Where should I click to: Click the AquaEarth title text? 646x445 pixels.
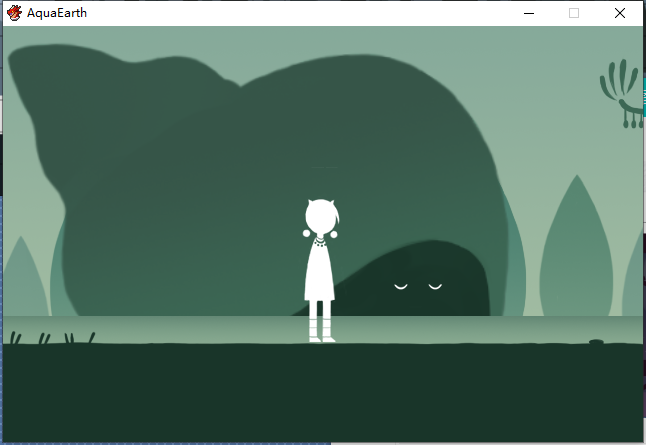(x=57, y=13)
